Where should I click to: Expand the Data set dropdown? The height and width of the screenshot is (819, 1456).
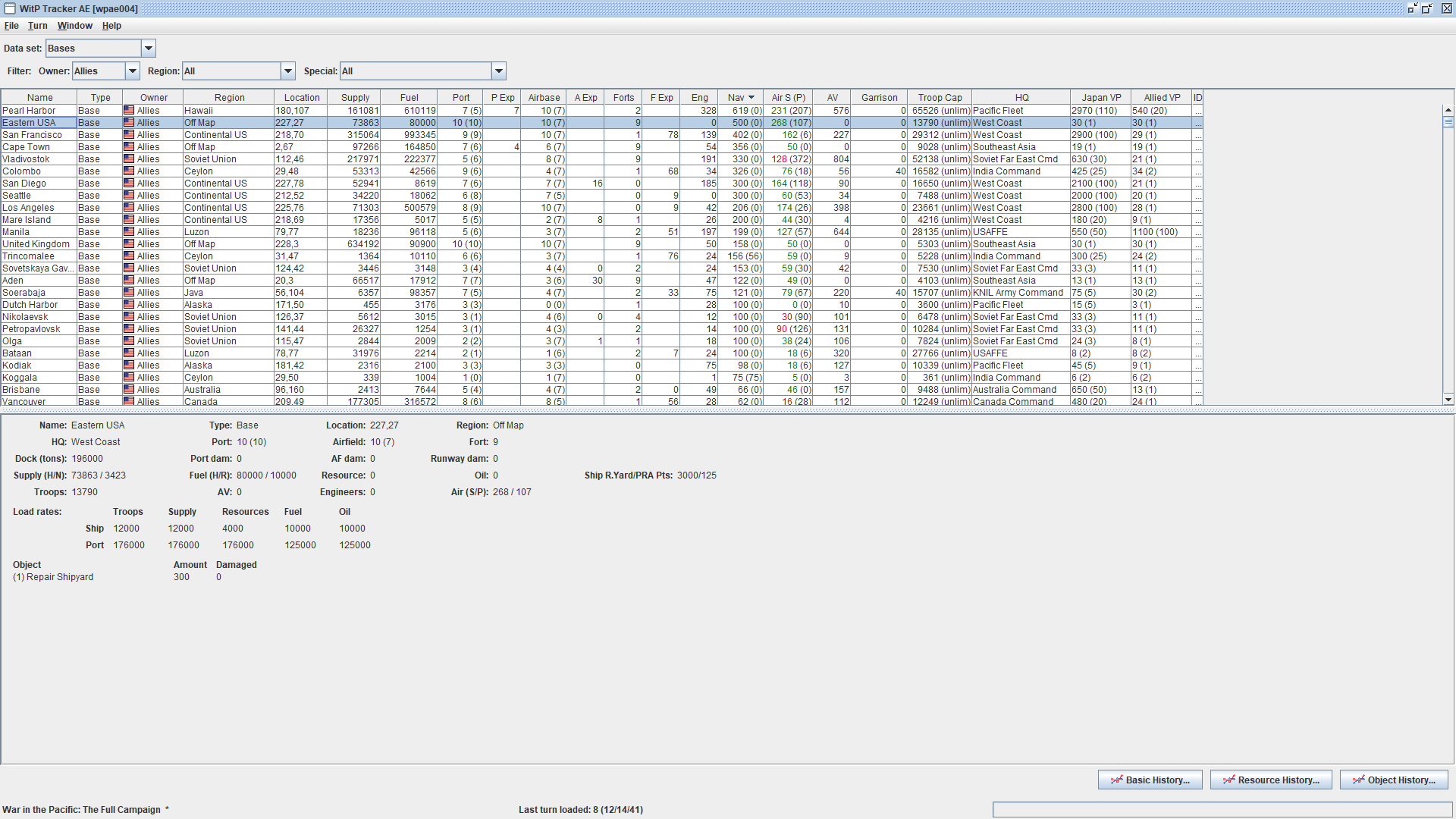(x=149, y=49)
